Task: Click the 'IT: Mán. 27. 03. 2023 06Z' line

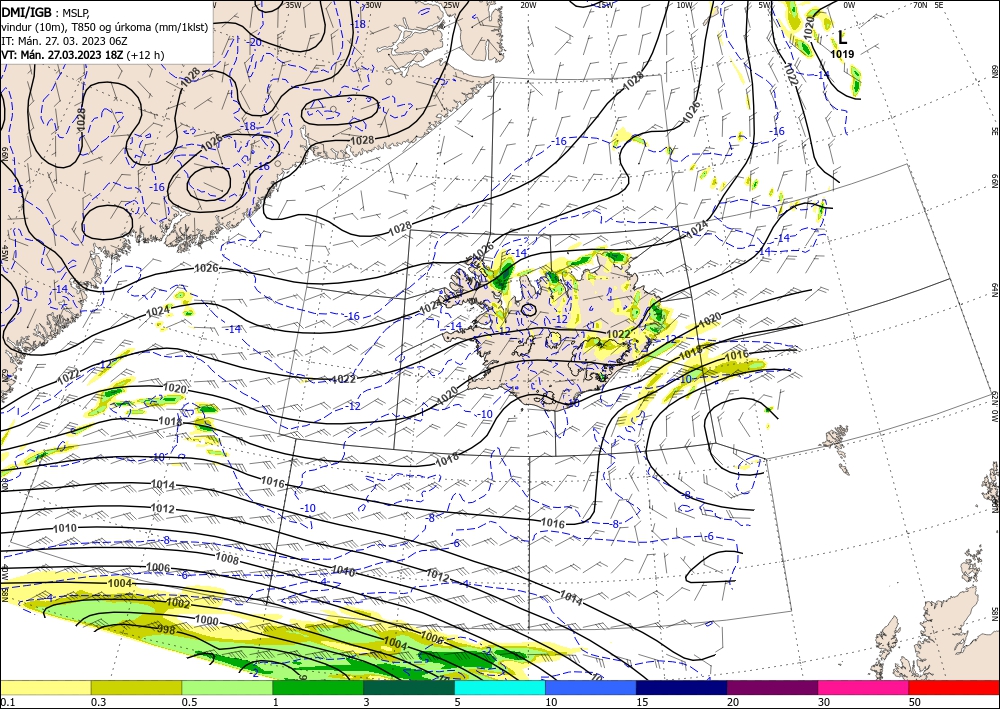Action: coord(64,41)
